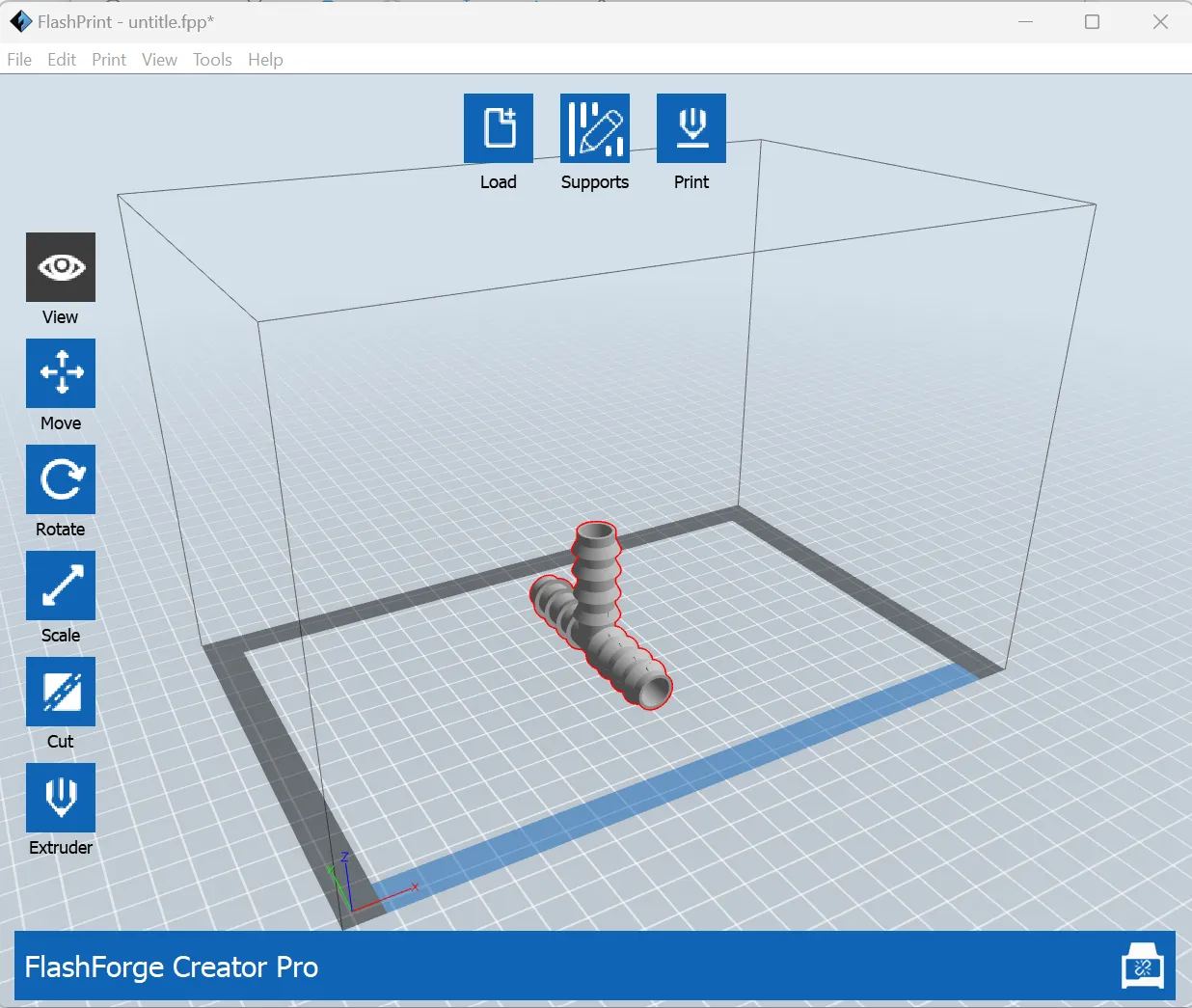This screenshot has width=1192, height=1008.
Task: Select the View eye tool
Action: tap(61, 267)
